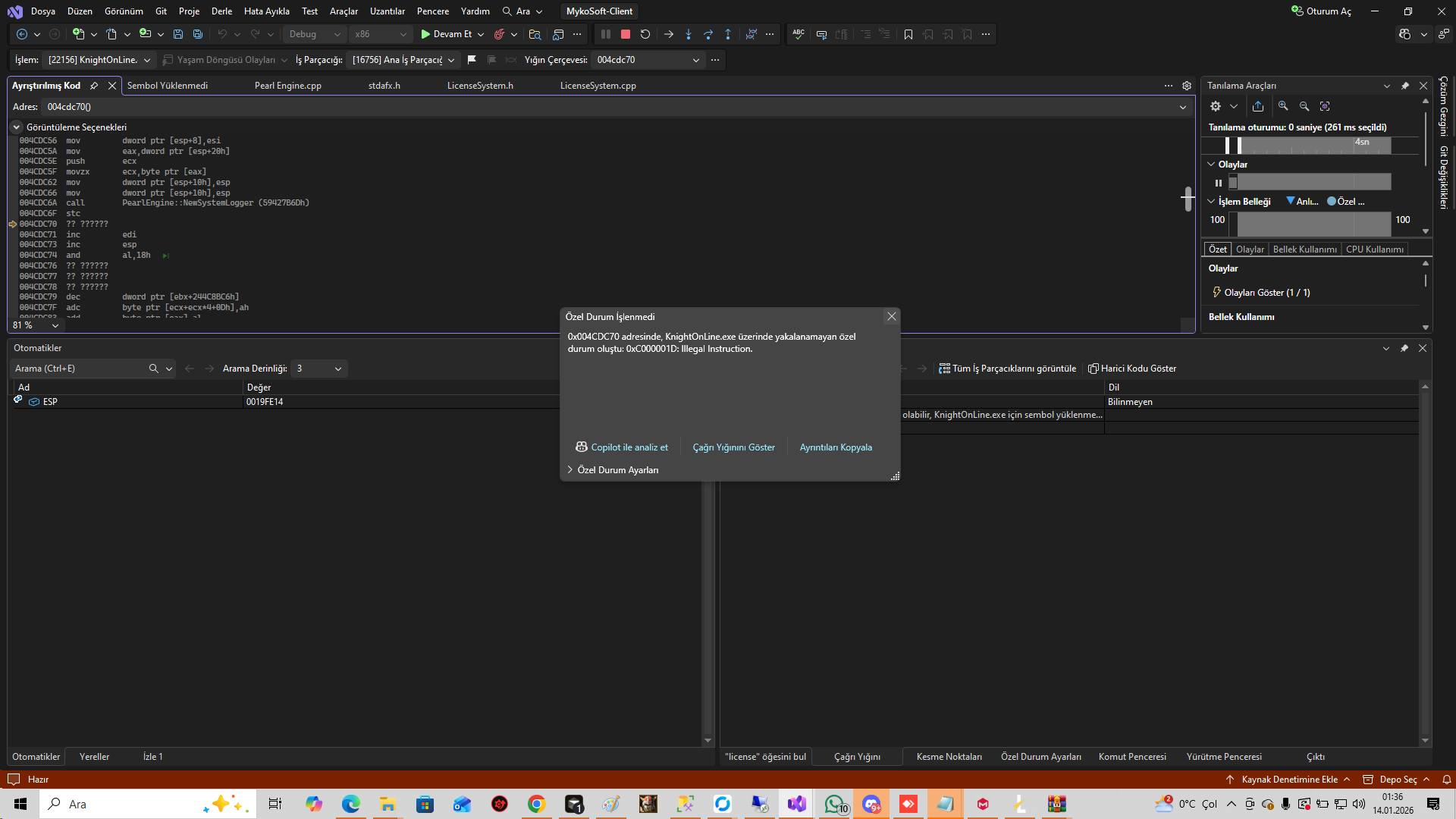This screenshot has width=1456, height=819.
Task: Toggle Harici Kodu Göster
Action: click(x=1132, y=369)
